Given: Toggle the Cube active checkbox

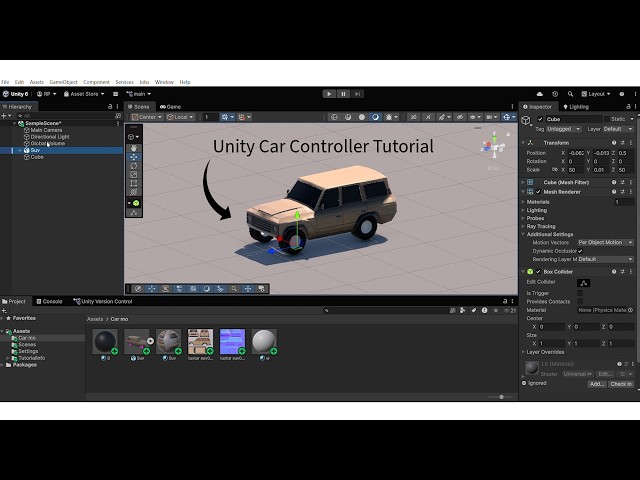Looking at the screenshot, I should click(540, 119).
